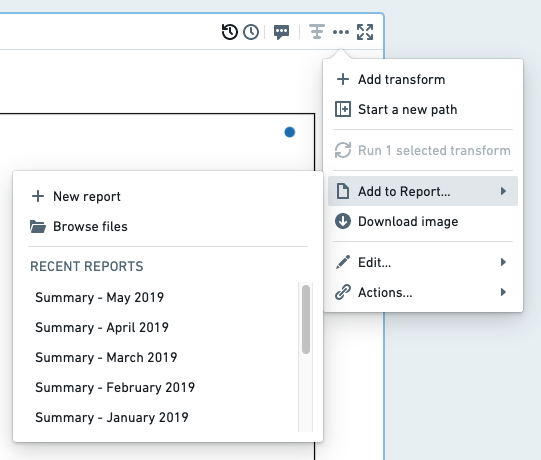Click the plus icon beside Add transform
Image resolution: width=541 pixels, height=460 pixels.
[x=343, y=79]
